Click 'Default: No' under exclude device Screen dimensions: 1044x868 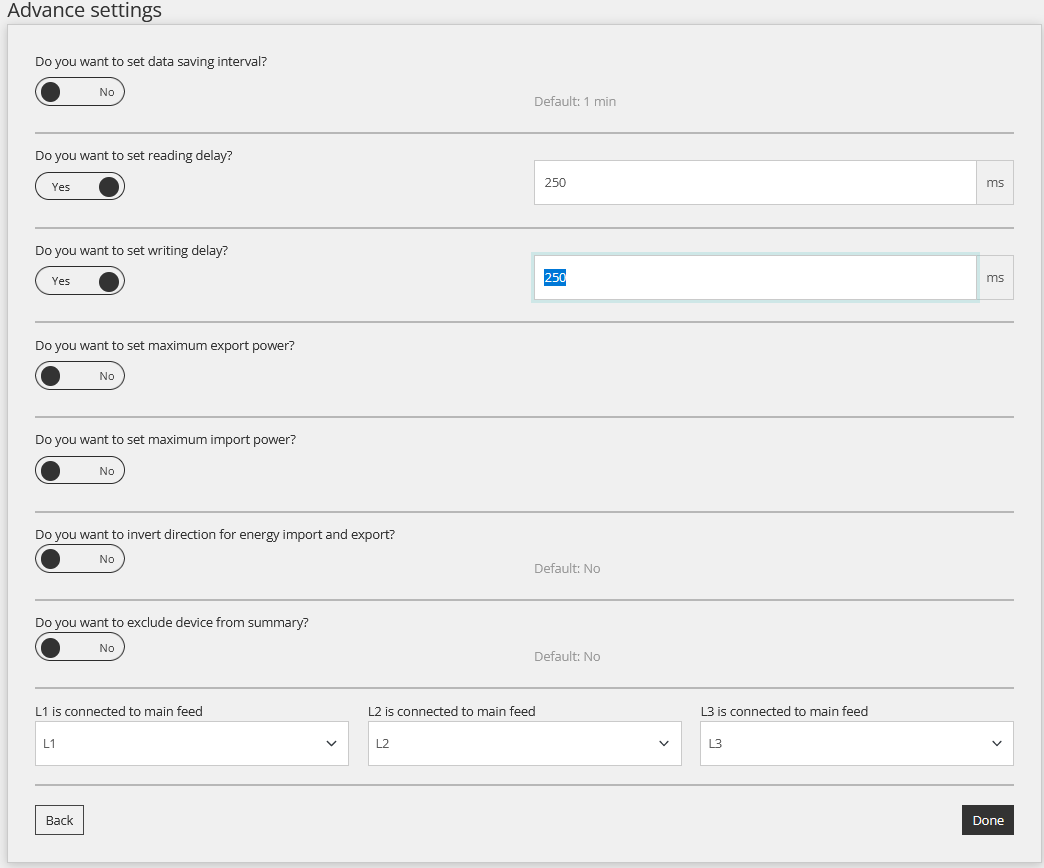567,656
